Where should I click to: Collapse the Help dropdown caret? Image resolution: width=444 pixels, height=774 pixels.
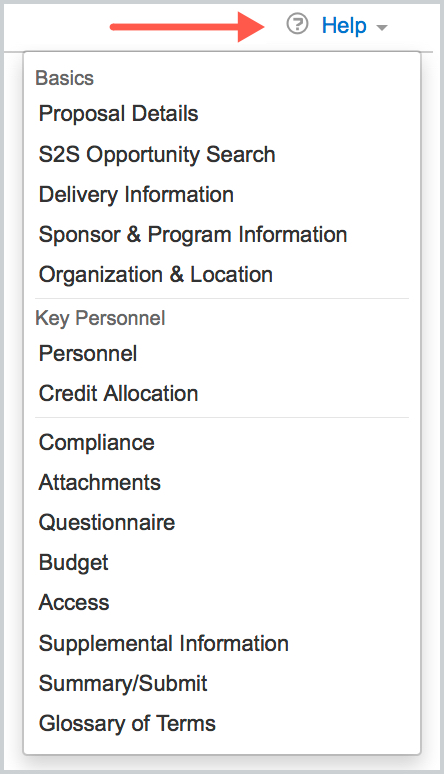(381, 27)
